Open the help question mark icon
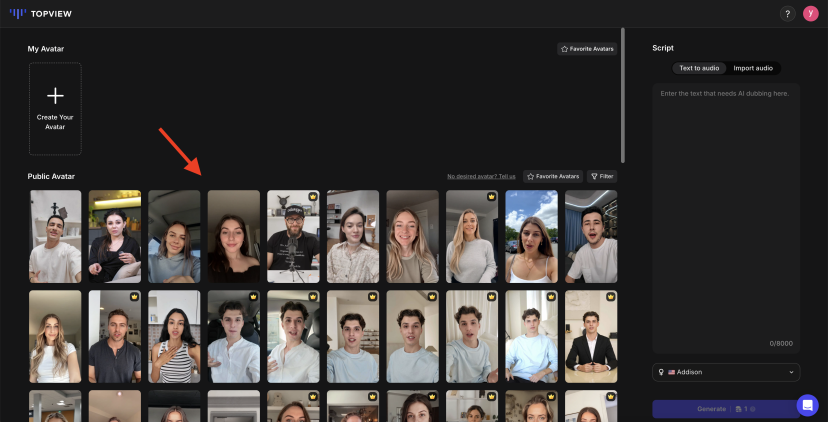828x422 pixels. coord(787,14)
